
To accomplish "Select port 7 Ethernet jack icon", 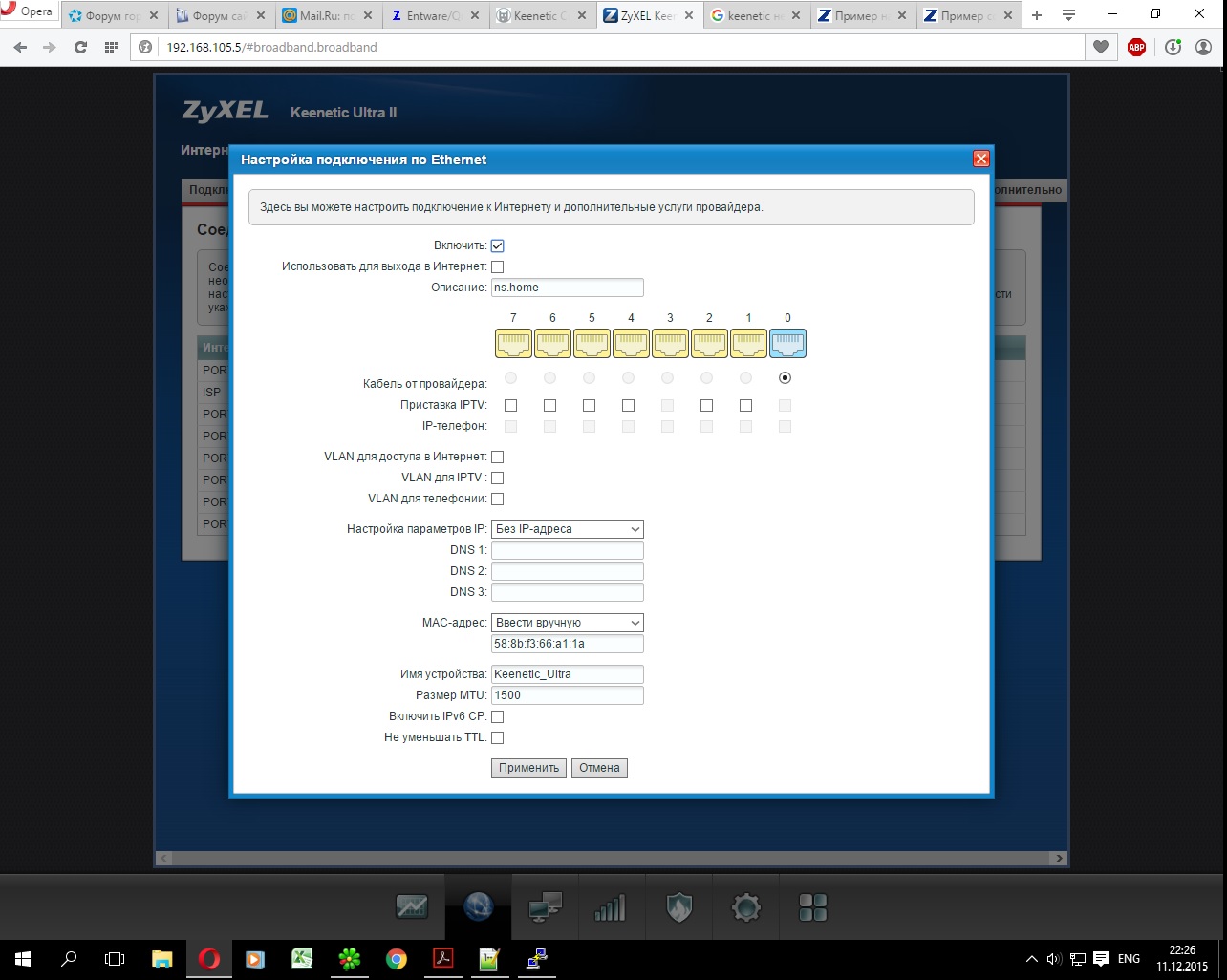I will [514, 343].
